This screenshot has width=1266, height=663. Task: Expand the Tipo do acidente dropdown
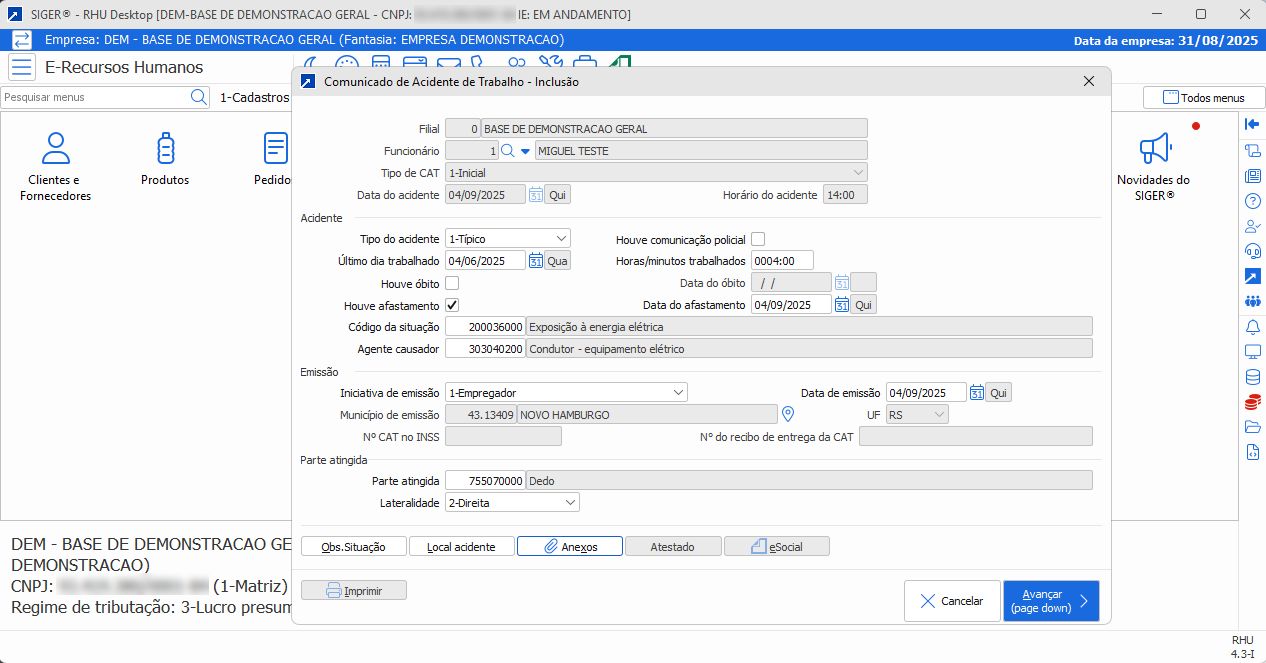click(560, 239)
